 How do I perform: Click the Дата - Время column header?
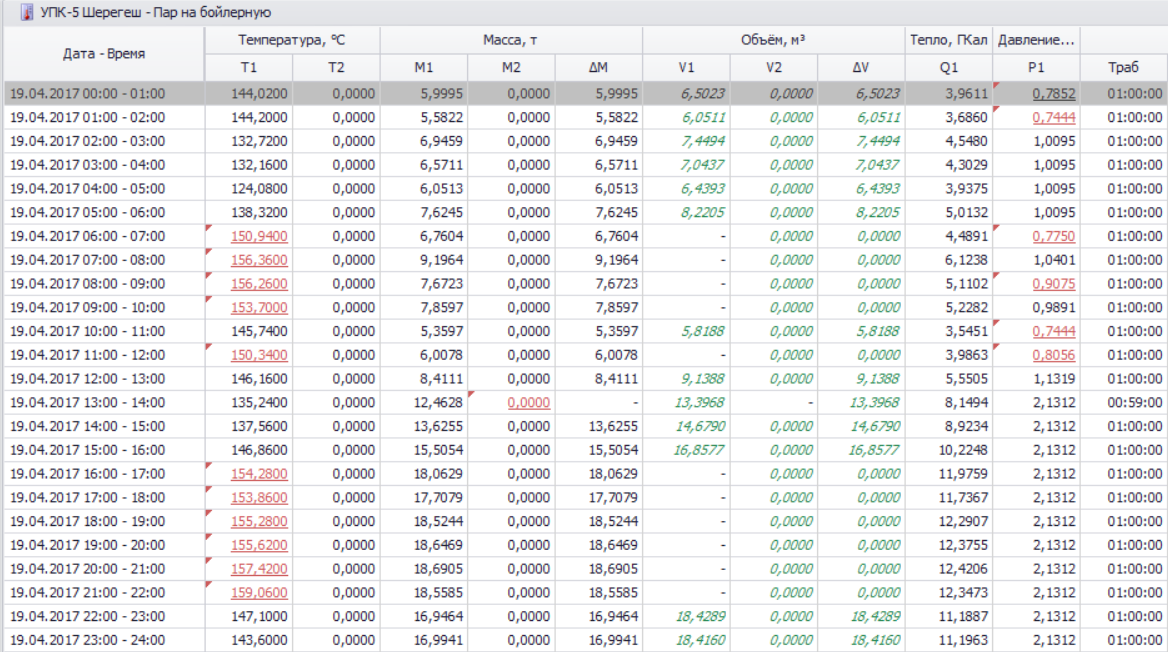pos(104,54)
